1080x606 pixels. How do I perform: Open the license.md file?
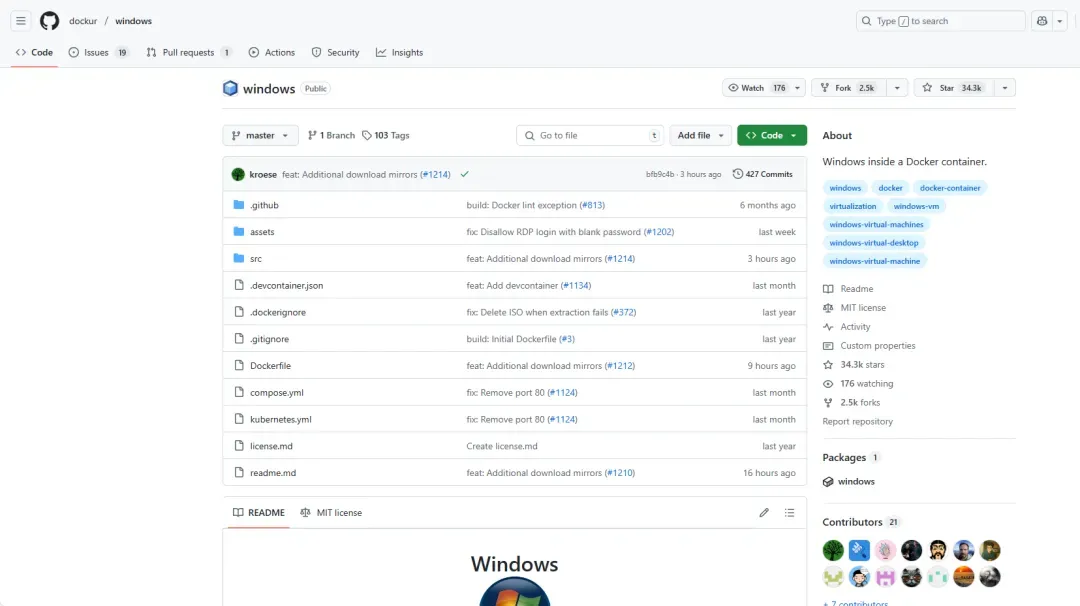(271, 446)
